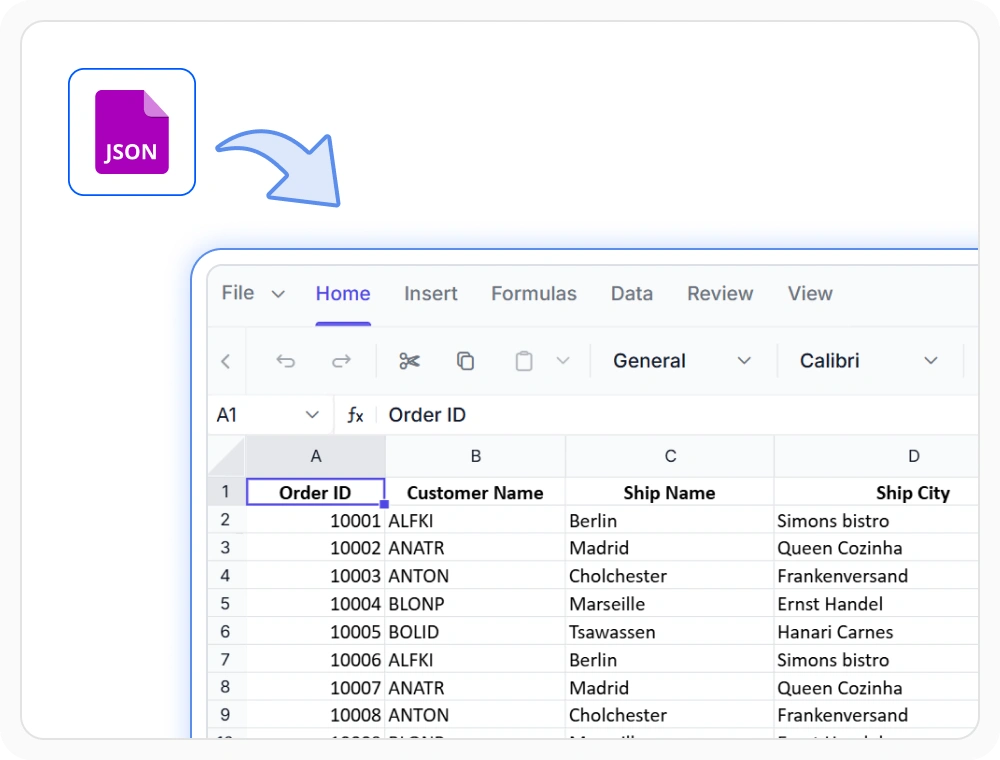Open the General number format dropdown

coord(682,361)
